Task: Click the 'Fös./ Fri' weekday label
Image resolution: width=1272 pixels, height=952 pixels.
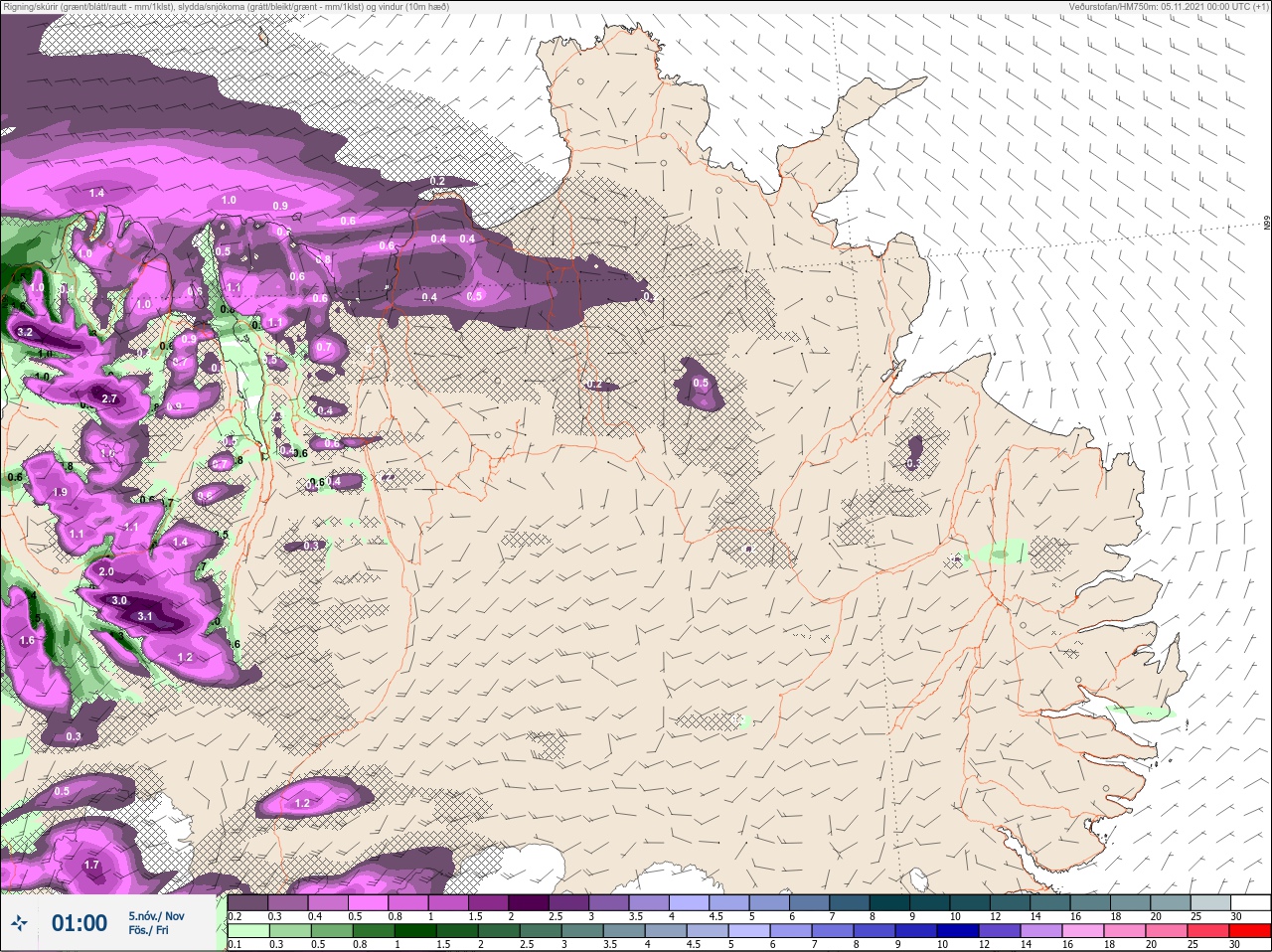Action: 148,931
